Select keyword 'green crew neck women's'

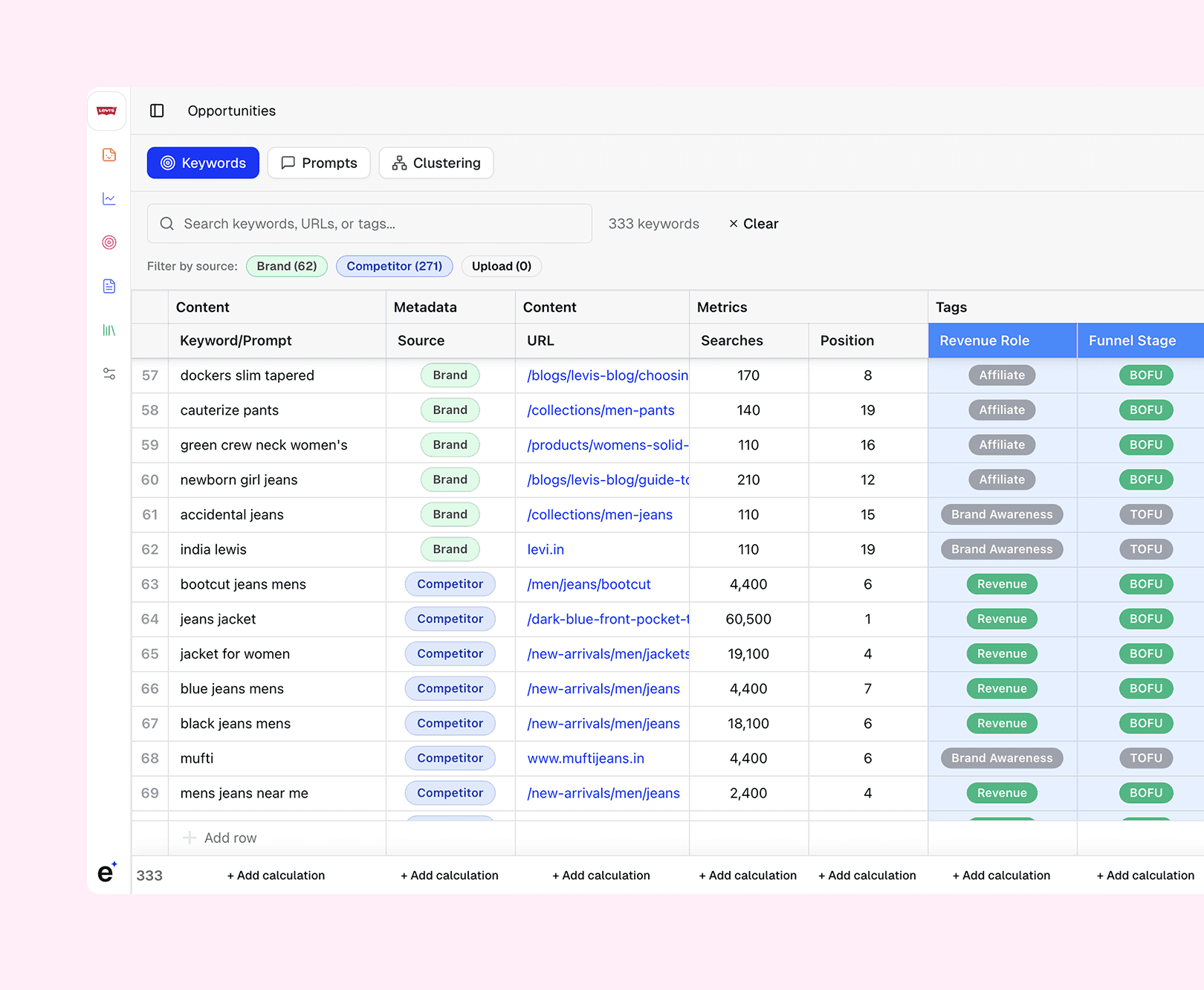click(264, 445)
